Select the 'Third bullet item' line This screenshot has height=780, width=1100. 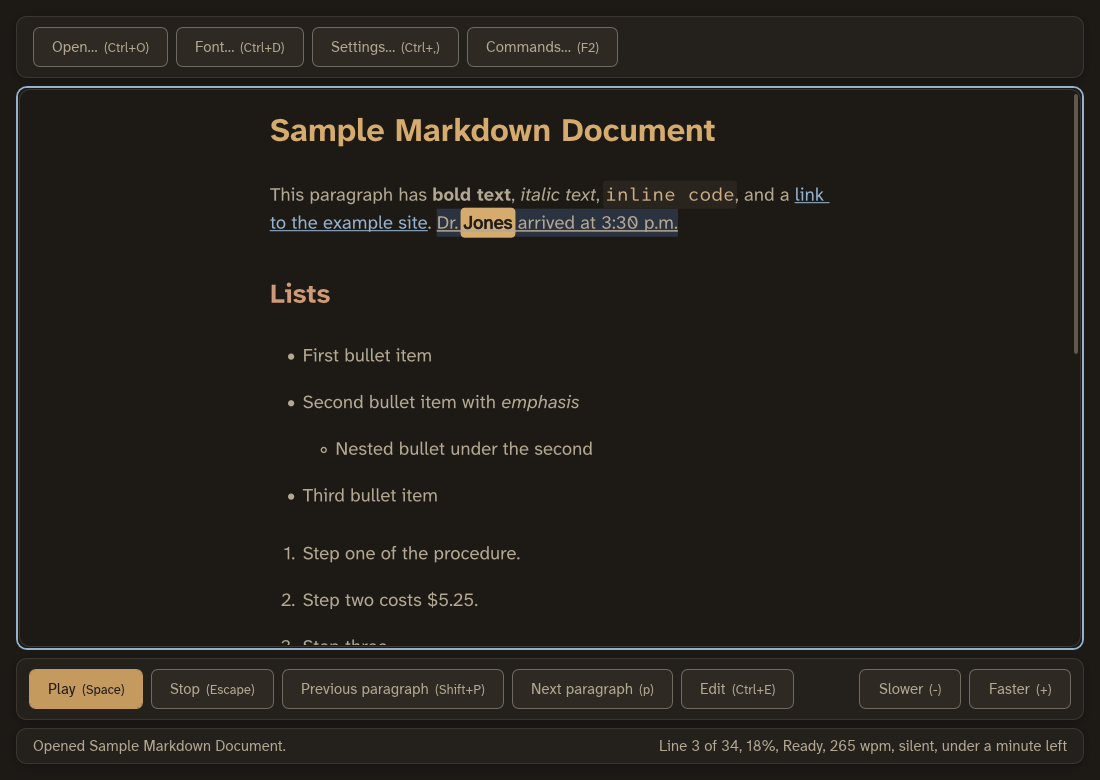[370, 495]
